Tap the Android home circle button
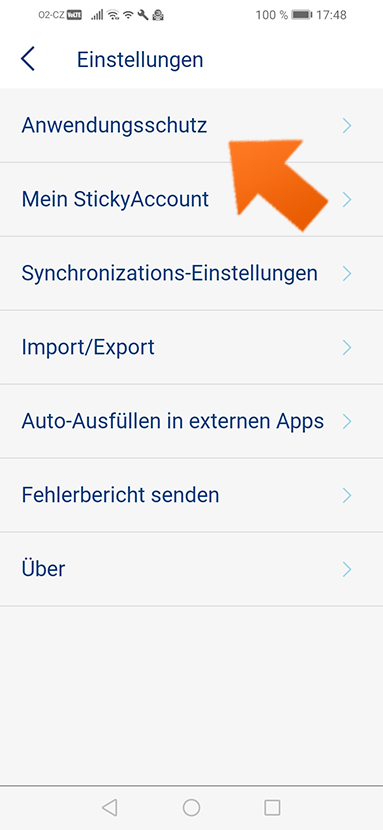This screenshot has width=383, height=830. pyautogui.click(x=191, y=807)
